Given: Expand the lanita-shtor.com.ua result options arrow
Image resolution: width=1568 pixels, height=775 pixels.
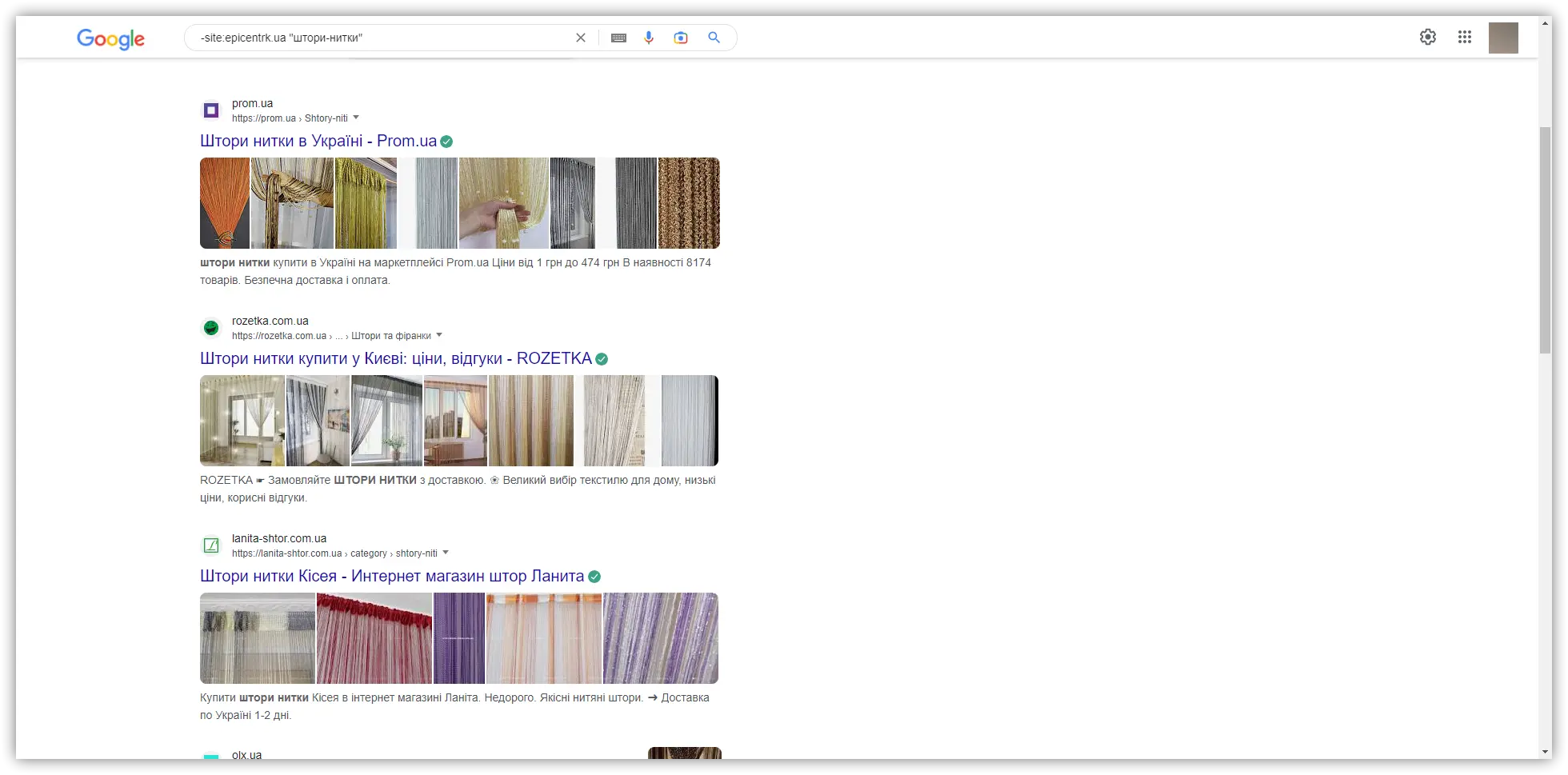Looking at the screenshot, I should [446, 553].
